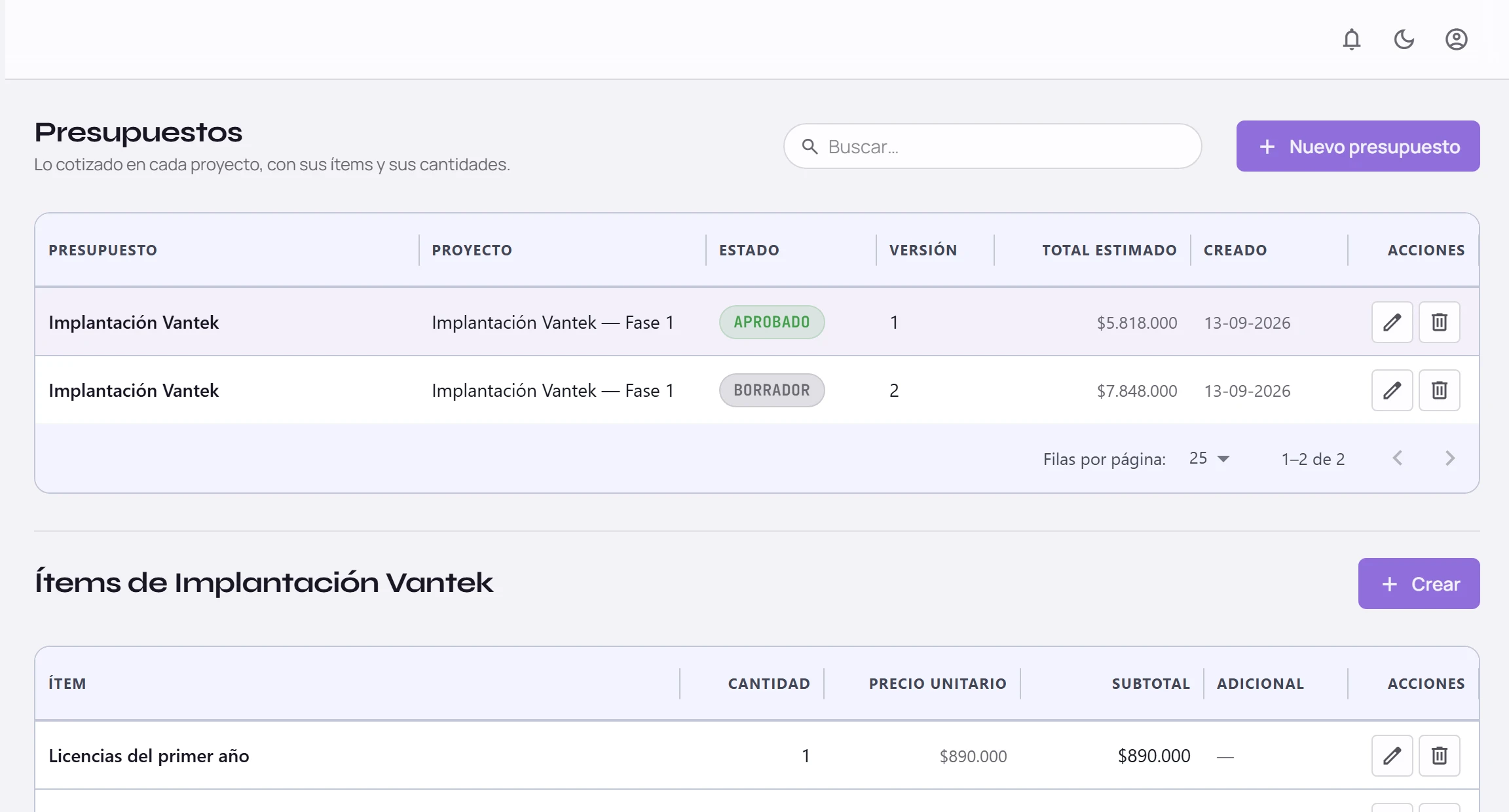Click the APROBADO status badge
Image resolution: width=1509 pixels, height=812 pixels.
coord(772,322)
